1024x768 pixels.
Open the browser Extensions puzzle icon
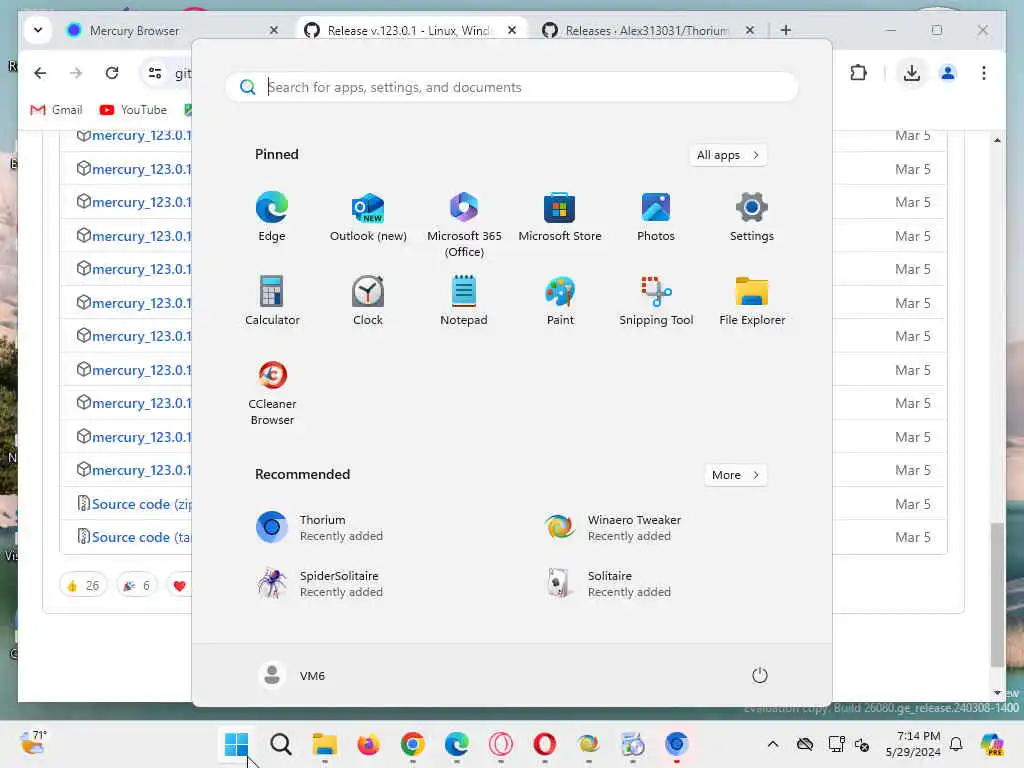pyautogui.click(x=859, y=73)
